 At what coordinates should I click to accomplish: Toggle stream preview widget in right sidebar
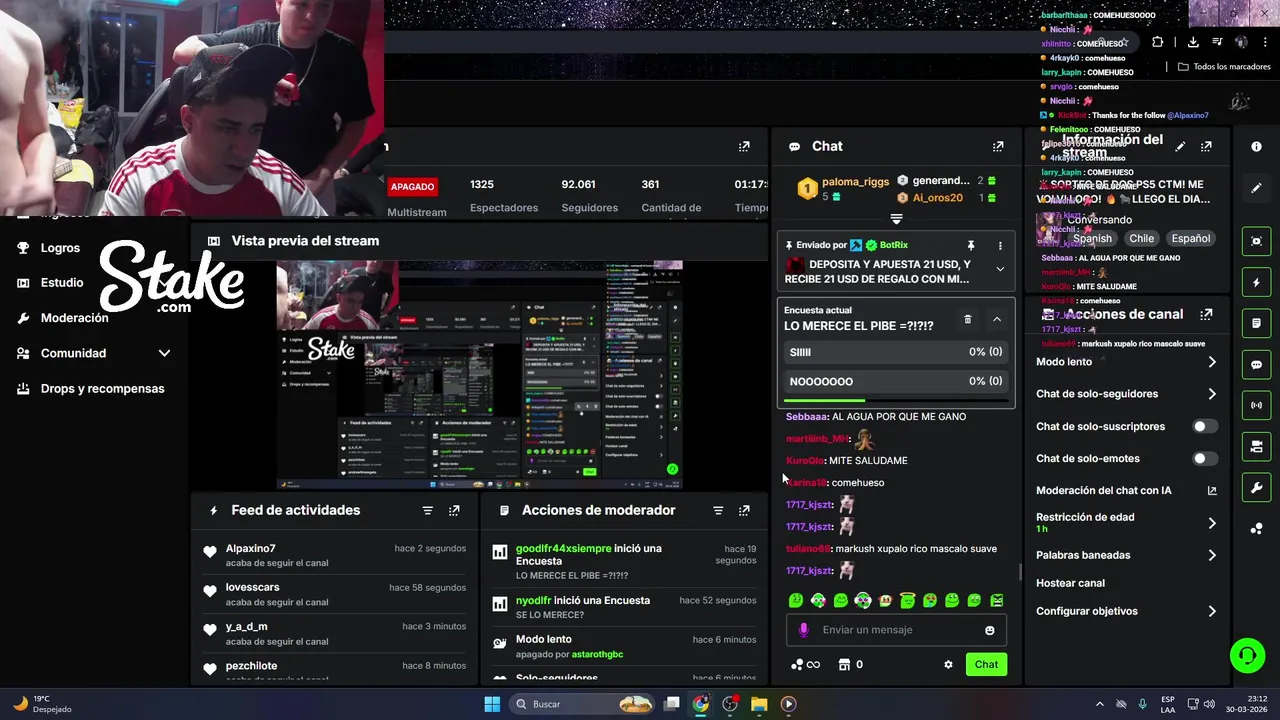click(1257, 241)
